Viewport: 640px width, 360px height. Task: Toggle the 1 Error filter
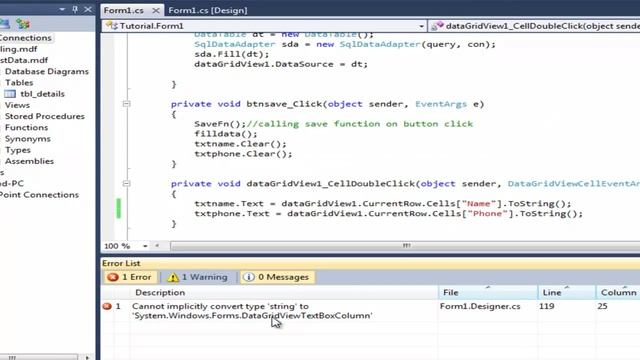click(x=130, y=277)
